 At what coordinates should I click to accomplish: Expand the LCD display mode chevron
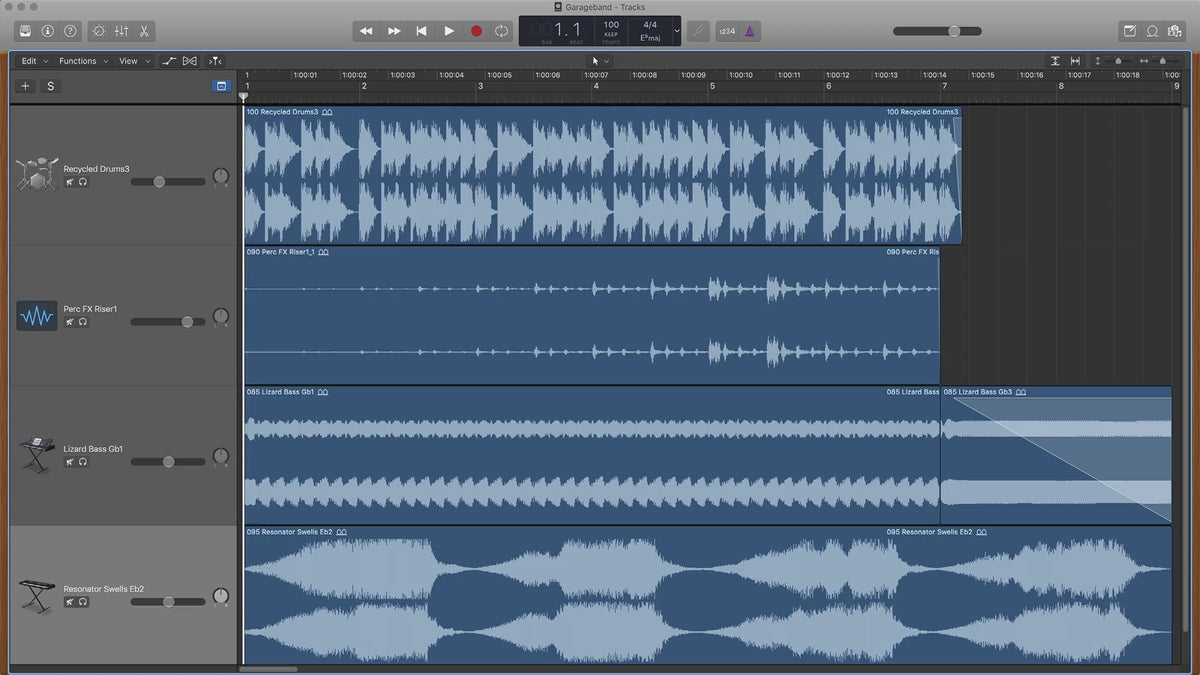coord(677,31)
